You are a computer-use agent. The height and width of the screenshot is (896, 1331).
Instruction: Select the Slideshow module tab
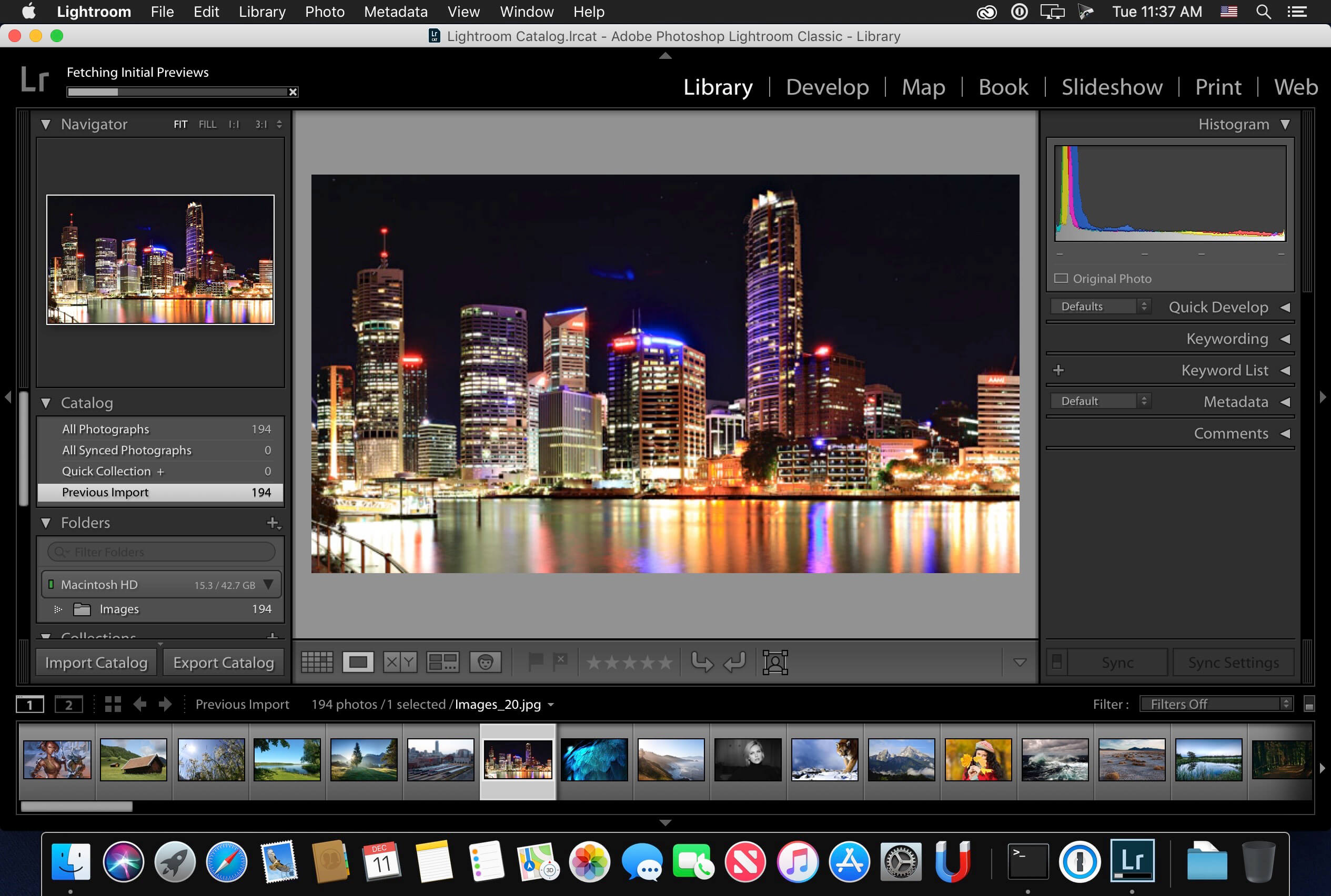[1112, 87]
